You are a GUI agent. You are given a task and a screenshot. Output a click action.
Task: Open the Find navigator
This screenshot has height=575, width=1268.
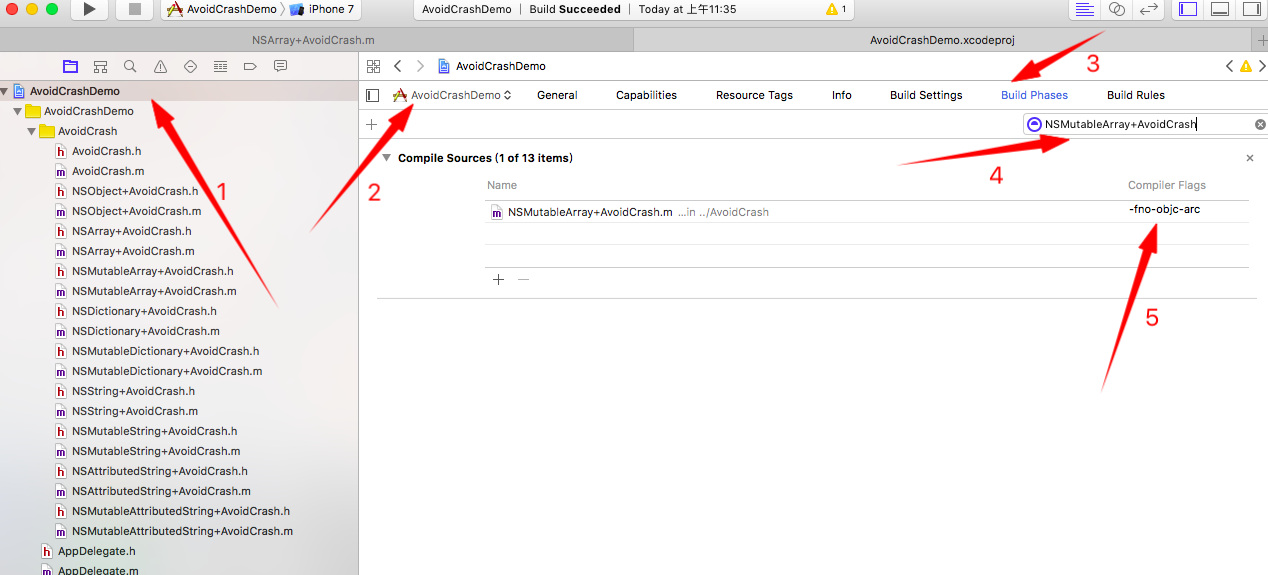(130, 66)
